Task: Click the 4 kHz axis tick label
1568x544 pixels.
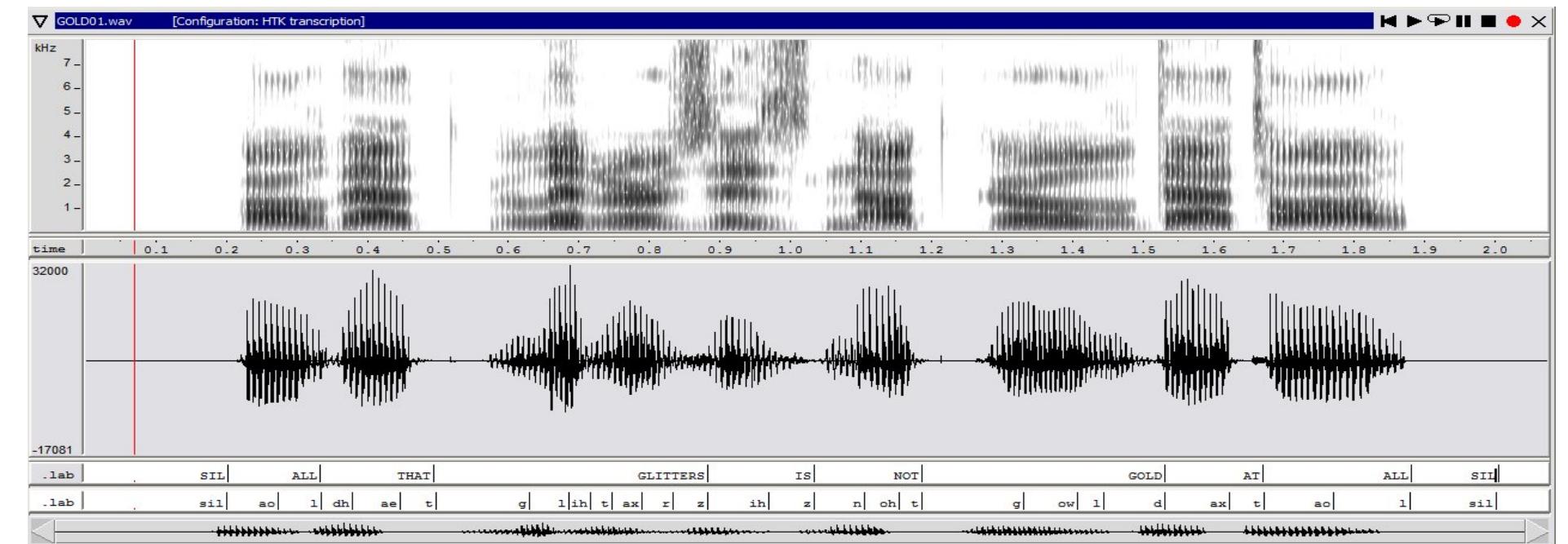Action: [x=69, y=135]
